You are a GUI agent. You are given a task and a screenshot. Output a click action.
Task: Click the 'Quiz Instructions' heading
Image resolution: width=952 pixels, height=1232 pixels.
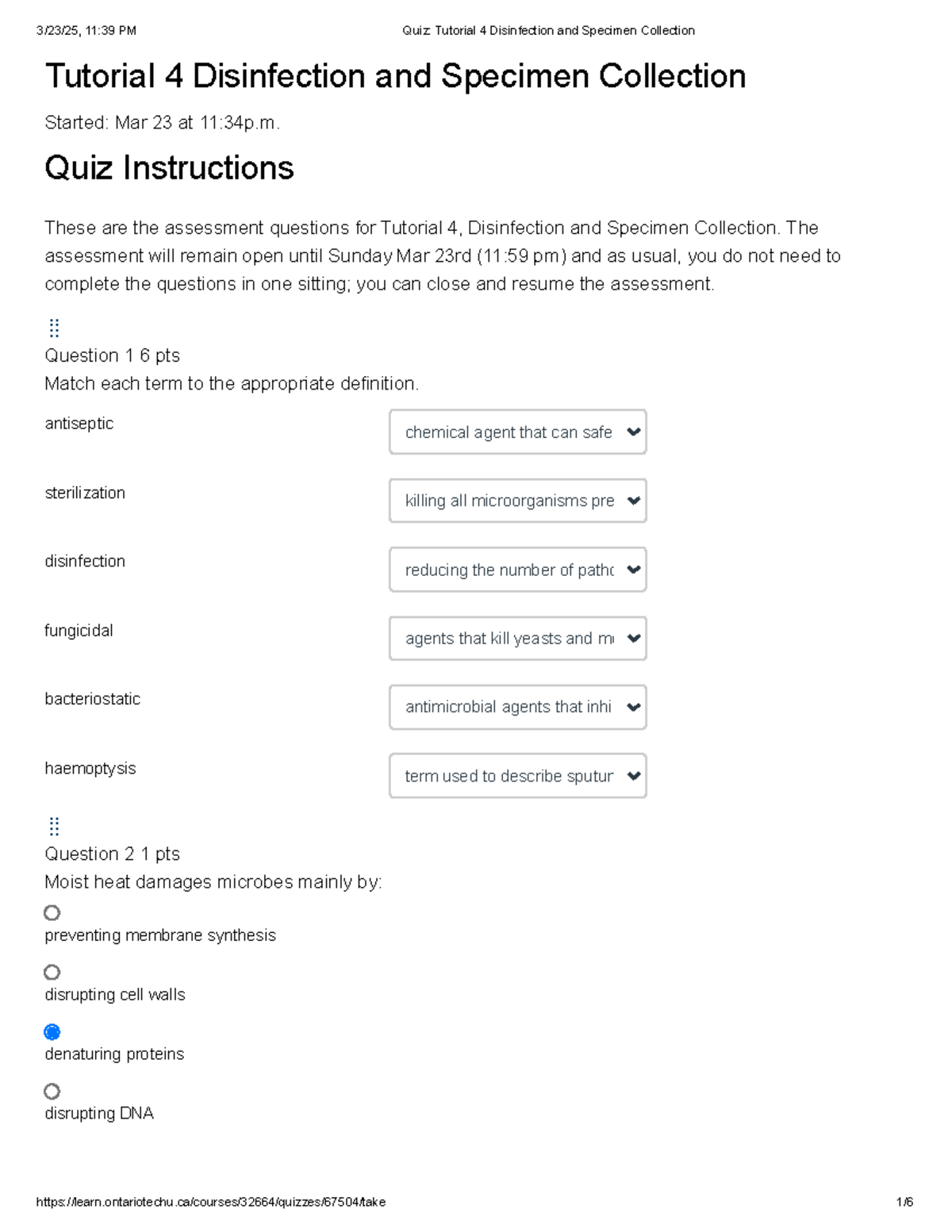[x=169, y=167]
